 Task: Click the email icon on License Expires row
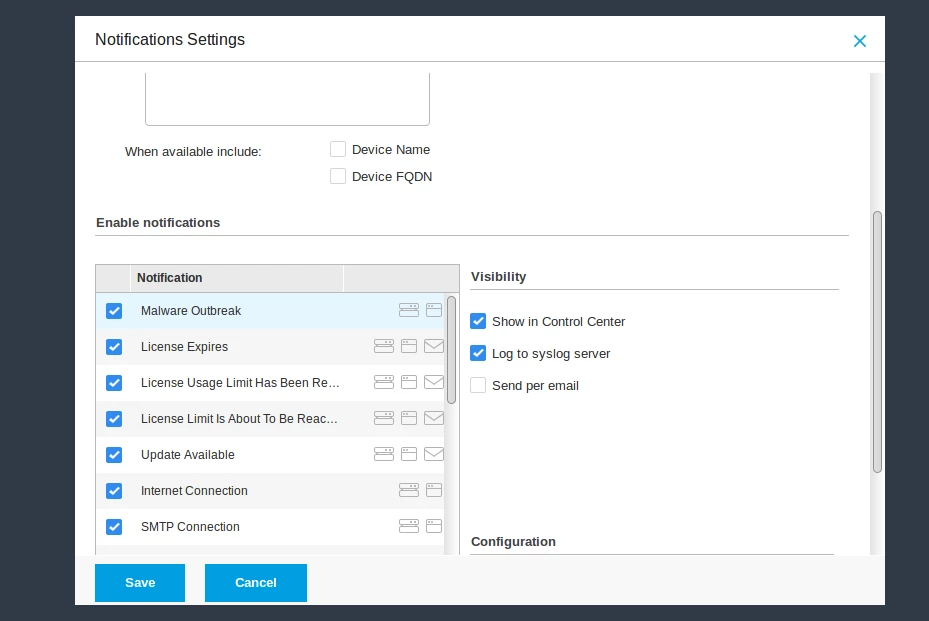434,347
